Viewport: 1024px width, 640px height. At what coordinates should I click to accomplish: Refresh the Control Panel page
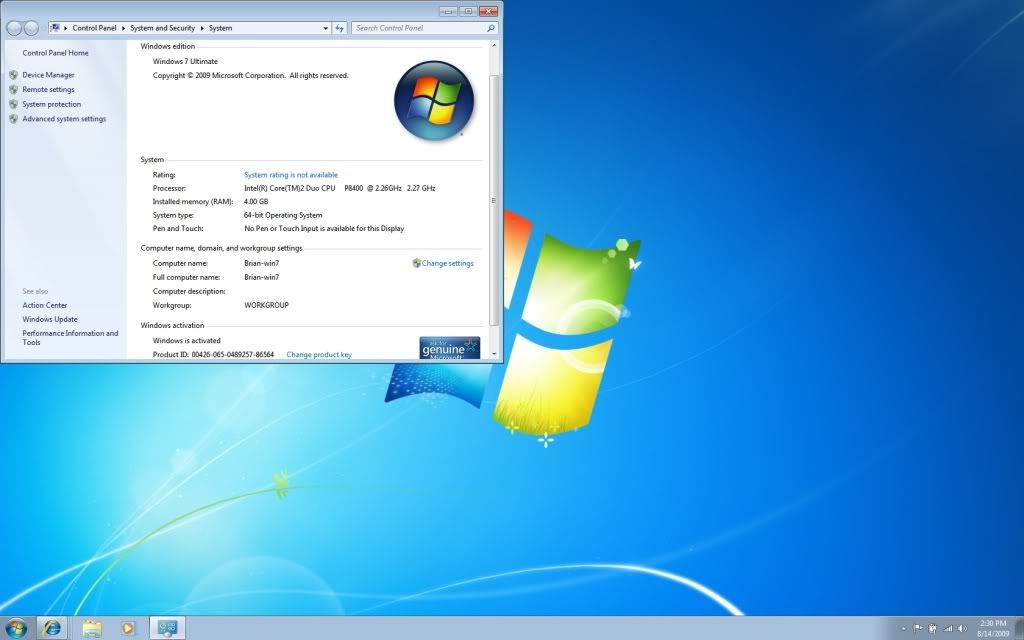tap(340, 28)
